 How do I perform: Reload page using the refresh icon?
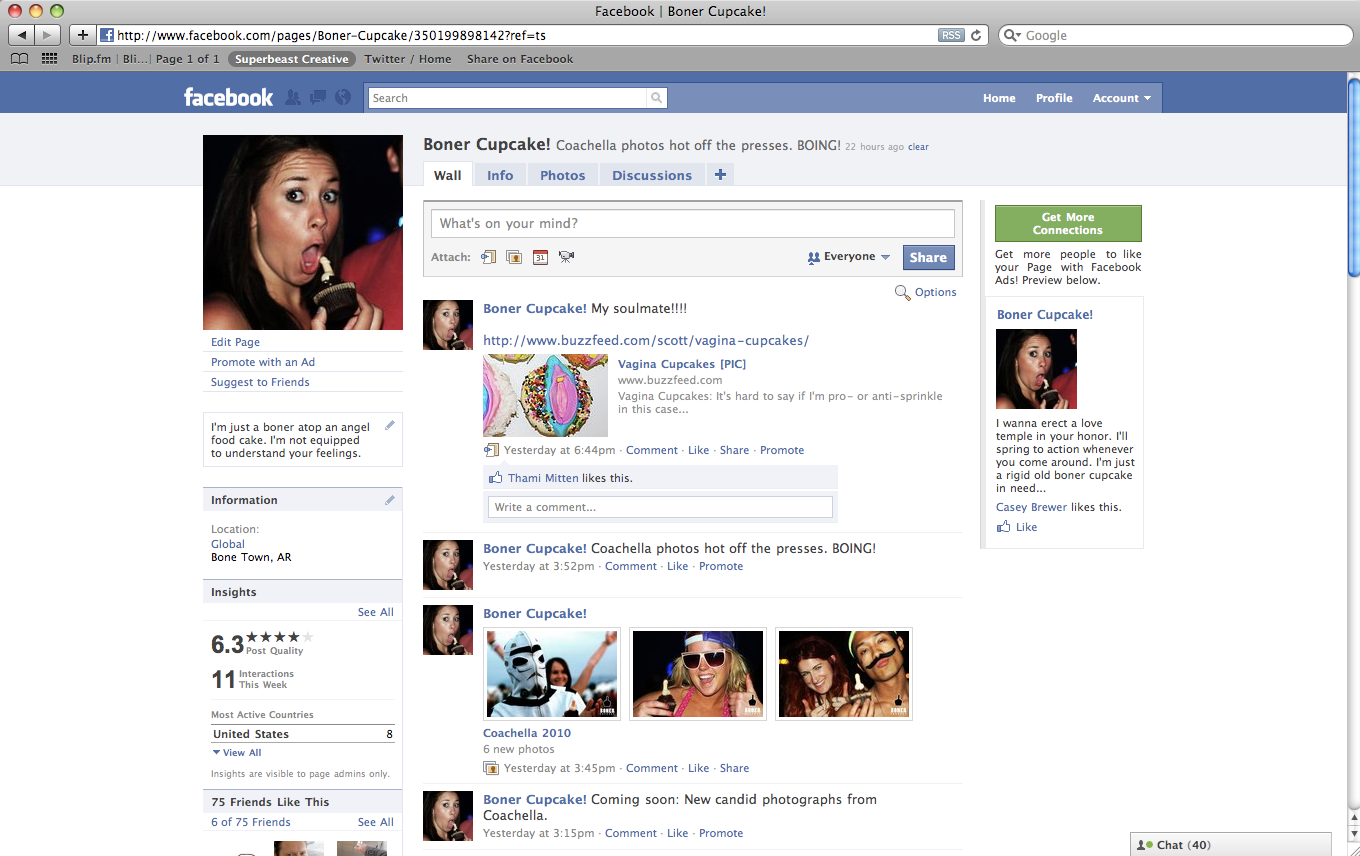coord(976,35)
